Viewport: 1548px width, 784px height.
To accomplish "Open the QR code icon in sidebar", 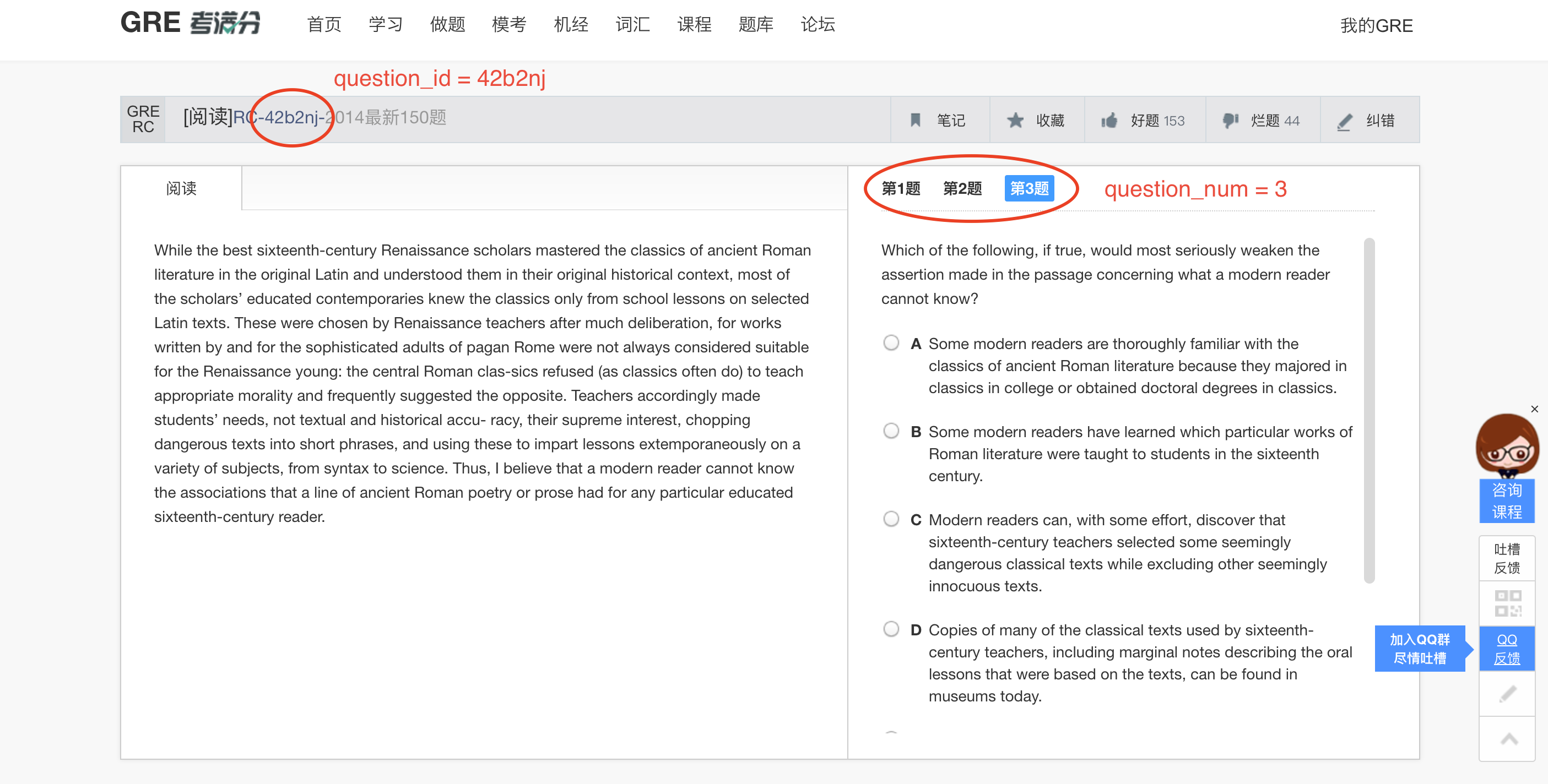I will click(x=1507, y=602).
